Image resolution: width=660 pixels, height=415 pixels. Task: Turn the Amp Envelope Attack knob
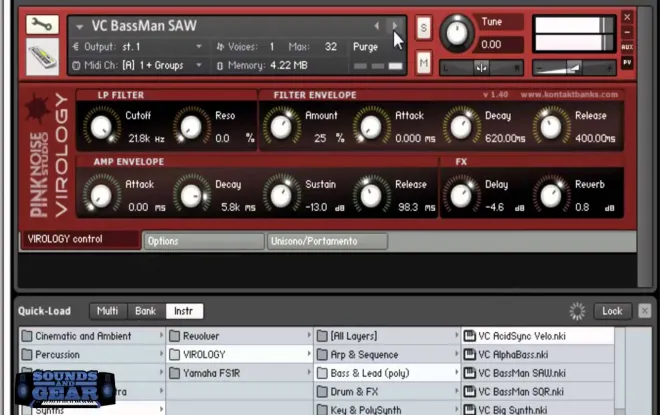pos(101,196)
